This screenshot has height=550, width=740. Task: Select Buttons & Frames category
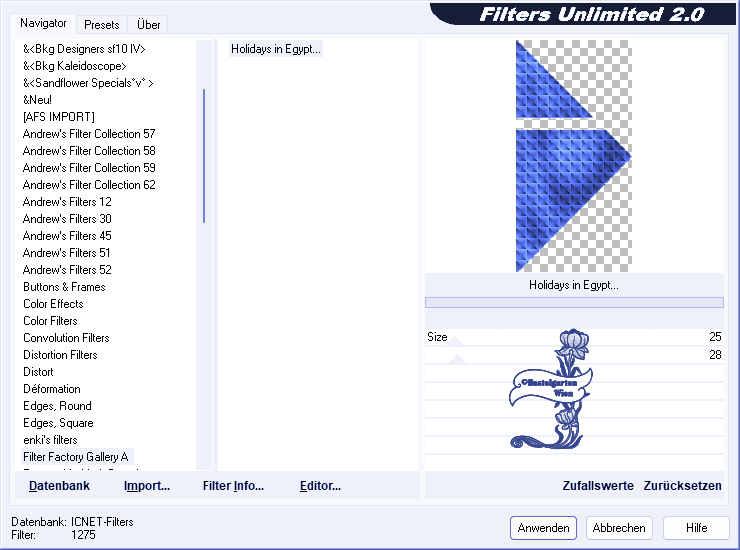tap(64, 287)
